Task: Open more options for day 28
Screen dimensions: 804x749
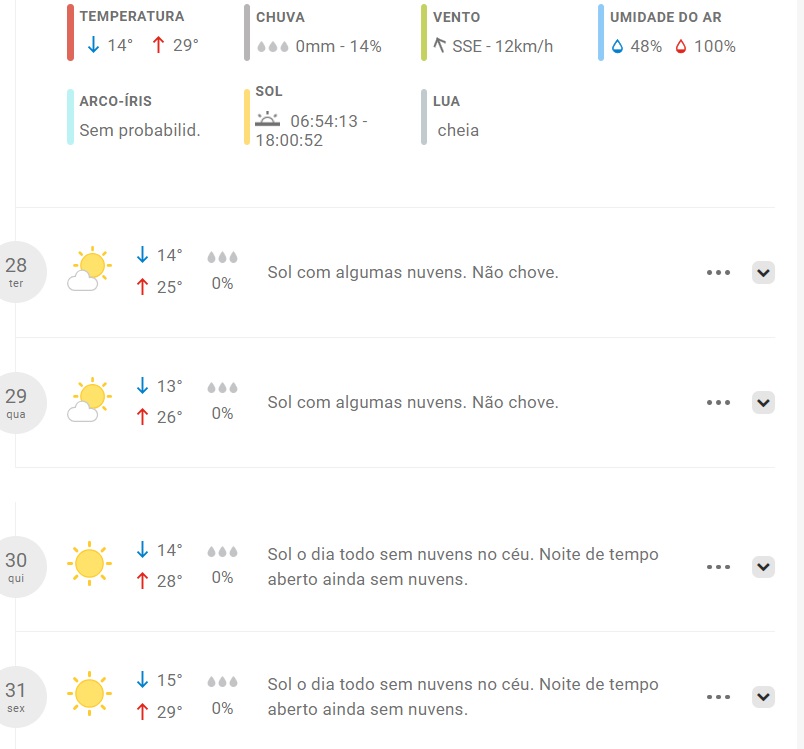Action: (718, 273)
